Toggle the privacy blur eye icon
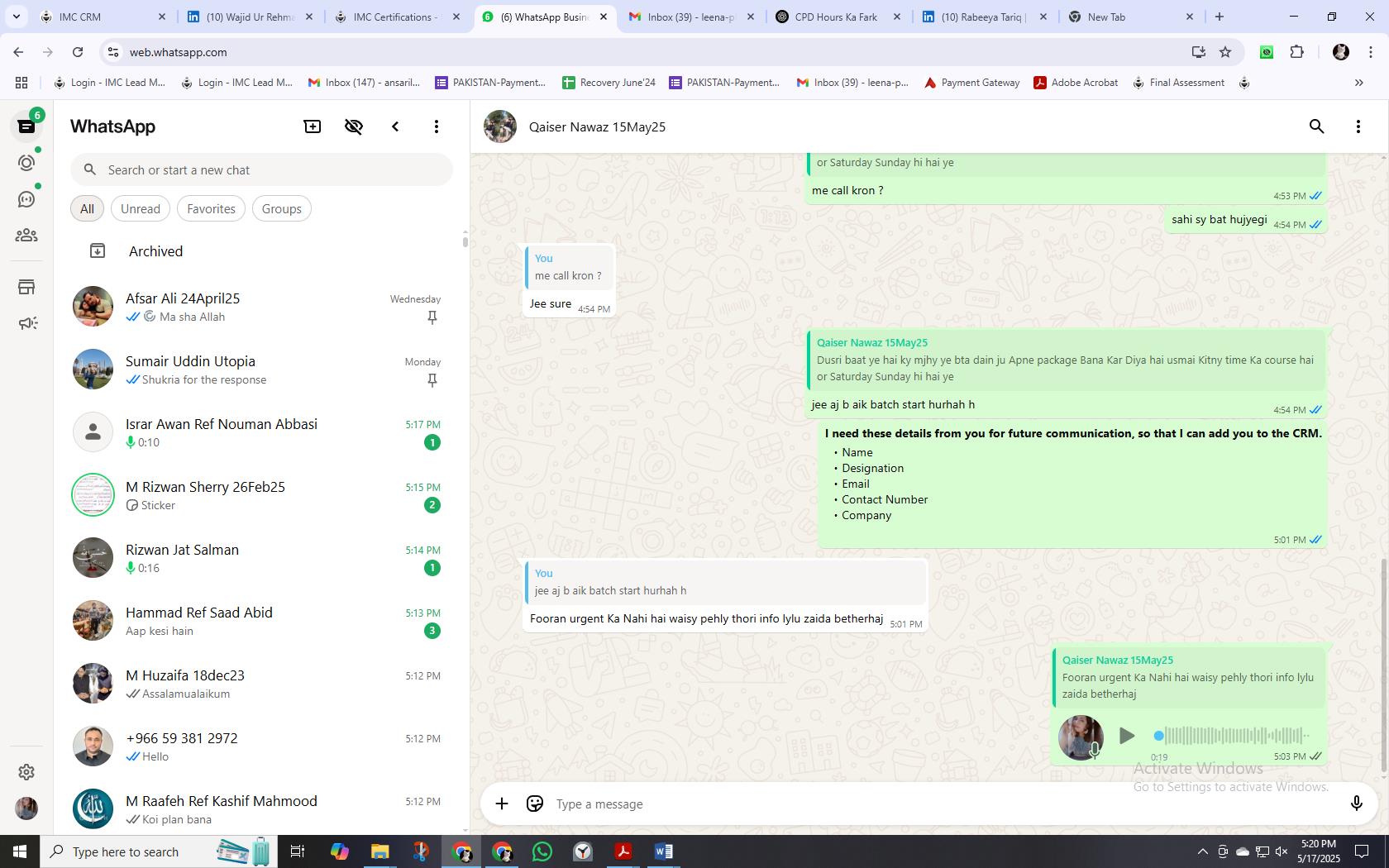Image resolution: width=1389 pixels, height=868 pixels. 354,126
